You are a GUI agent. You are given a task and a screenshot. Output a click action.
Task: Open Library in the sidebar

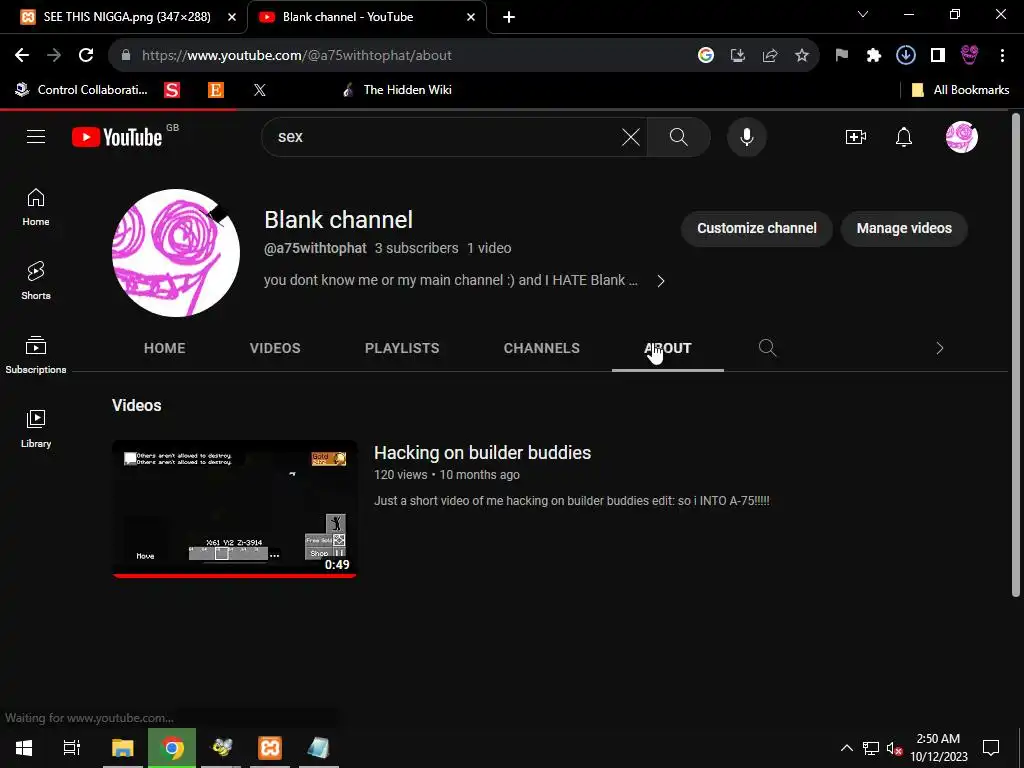[36, 428]
